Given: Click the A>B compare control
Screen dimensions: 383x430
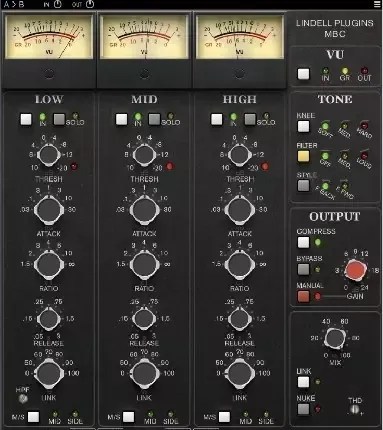Looking at the screenshot, I should point(14,4).
